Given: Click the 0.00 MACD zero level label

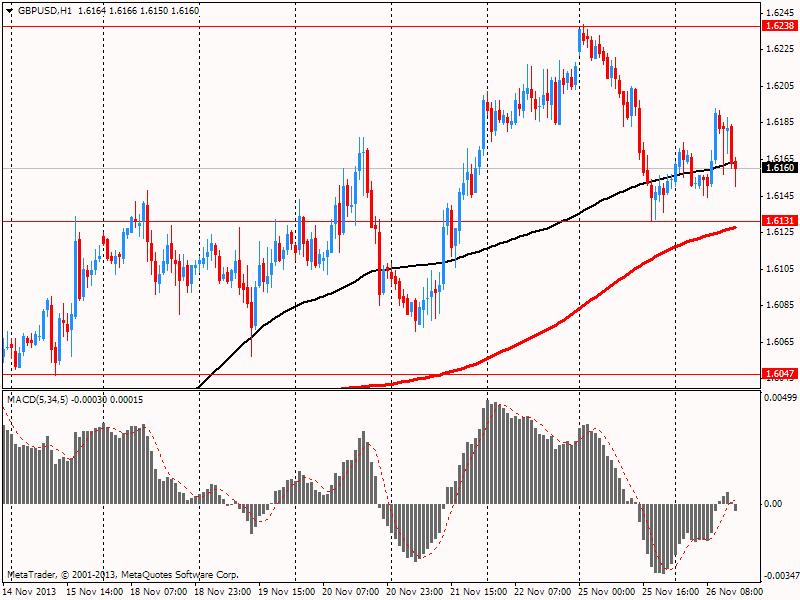Looking at the screenshot, I should click(773, 504).
